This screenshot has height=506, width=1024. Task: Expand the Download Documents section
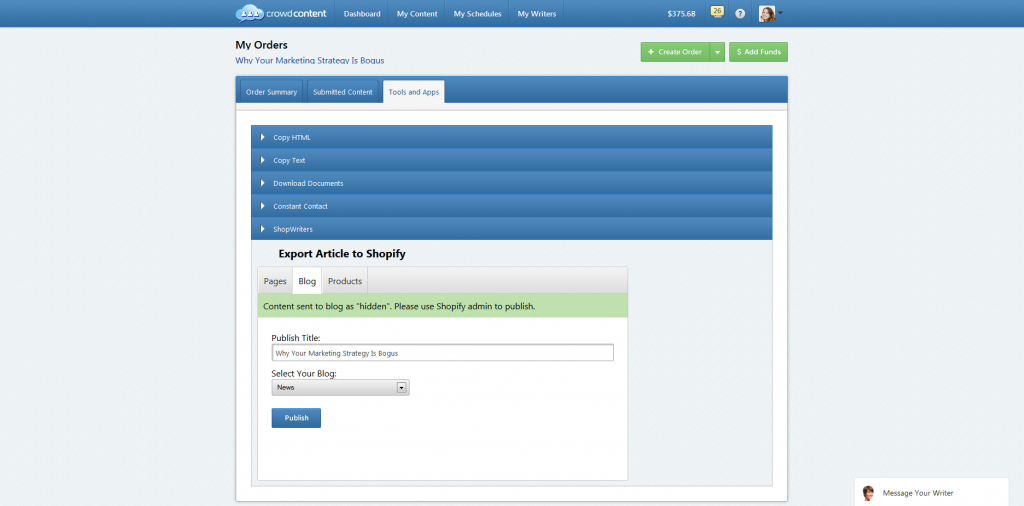point(511,183)
